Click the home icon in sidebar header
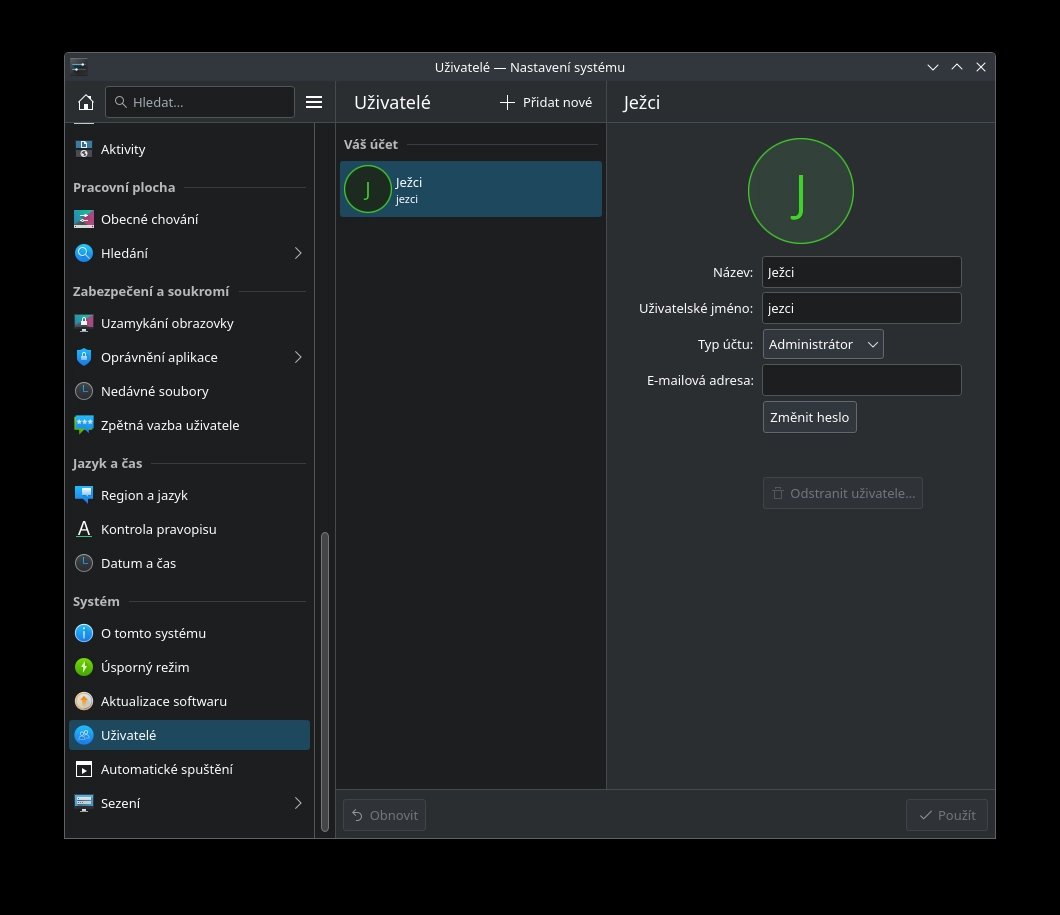Screen dimensions: 1060x915 (86, 102)
